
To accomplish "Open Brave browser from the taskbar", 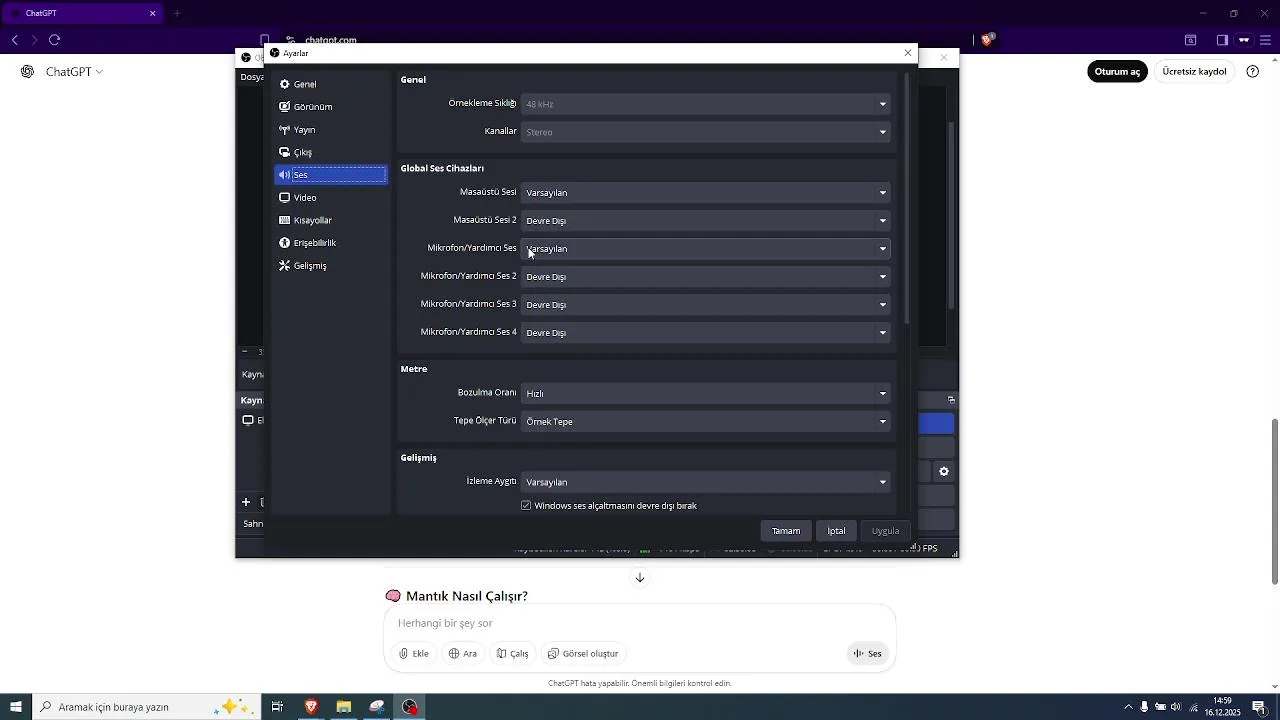I will click(311, 707).
